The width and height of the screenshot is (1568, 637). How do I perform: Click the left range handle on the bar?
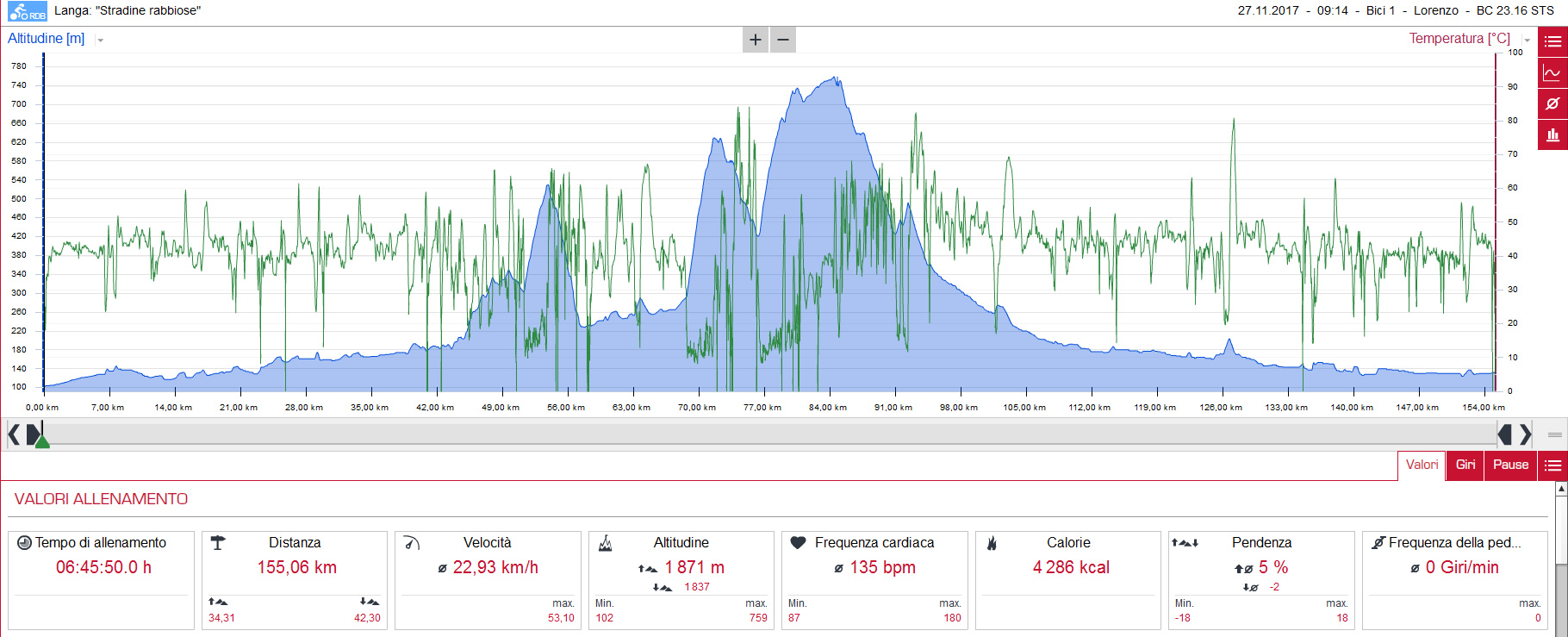(x=34, y=434)
